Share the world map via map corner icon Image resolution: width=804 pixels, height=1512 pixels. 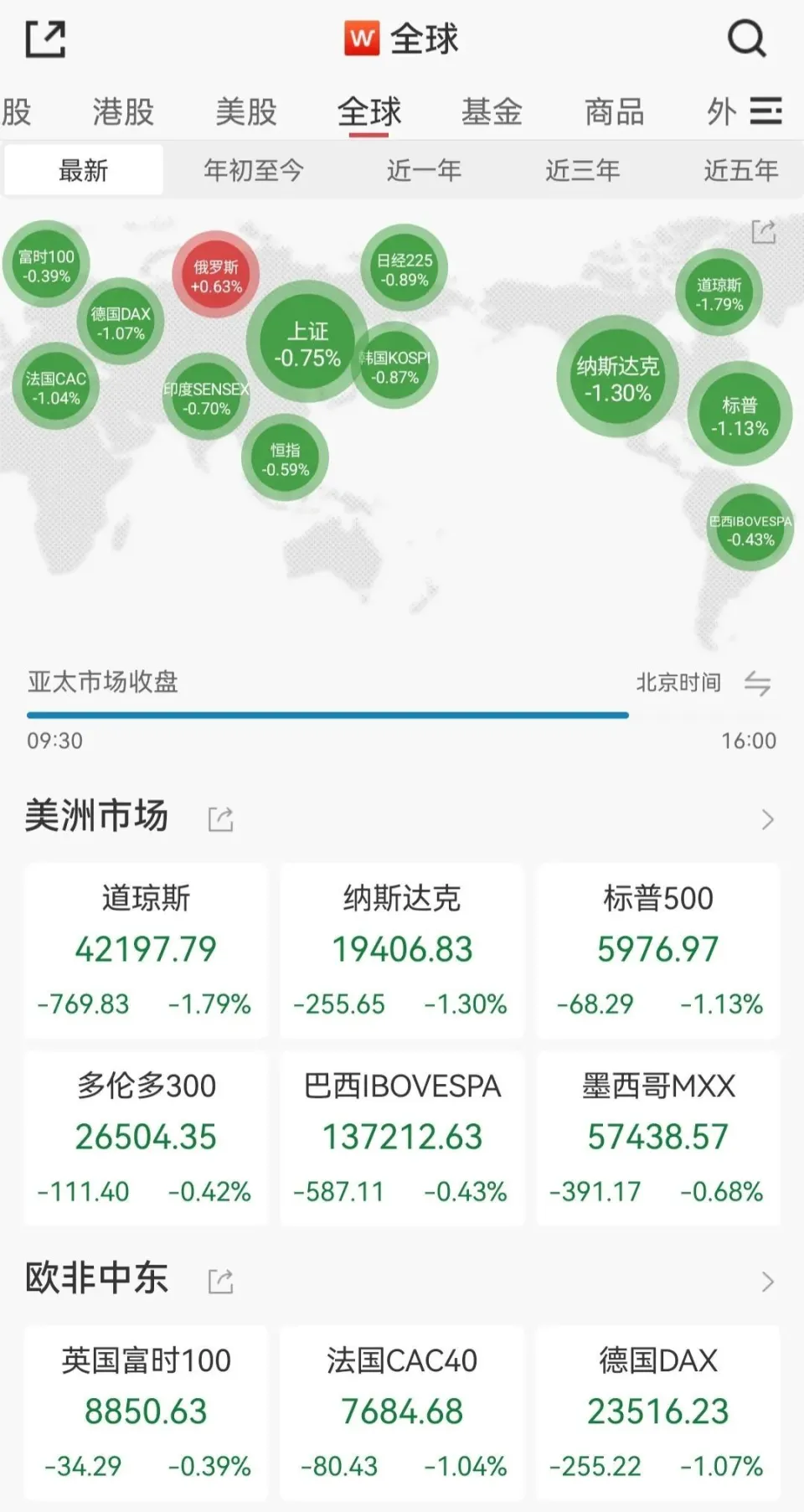(x=763, y=231)
